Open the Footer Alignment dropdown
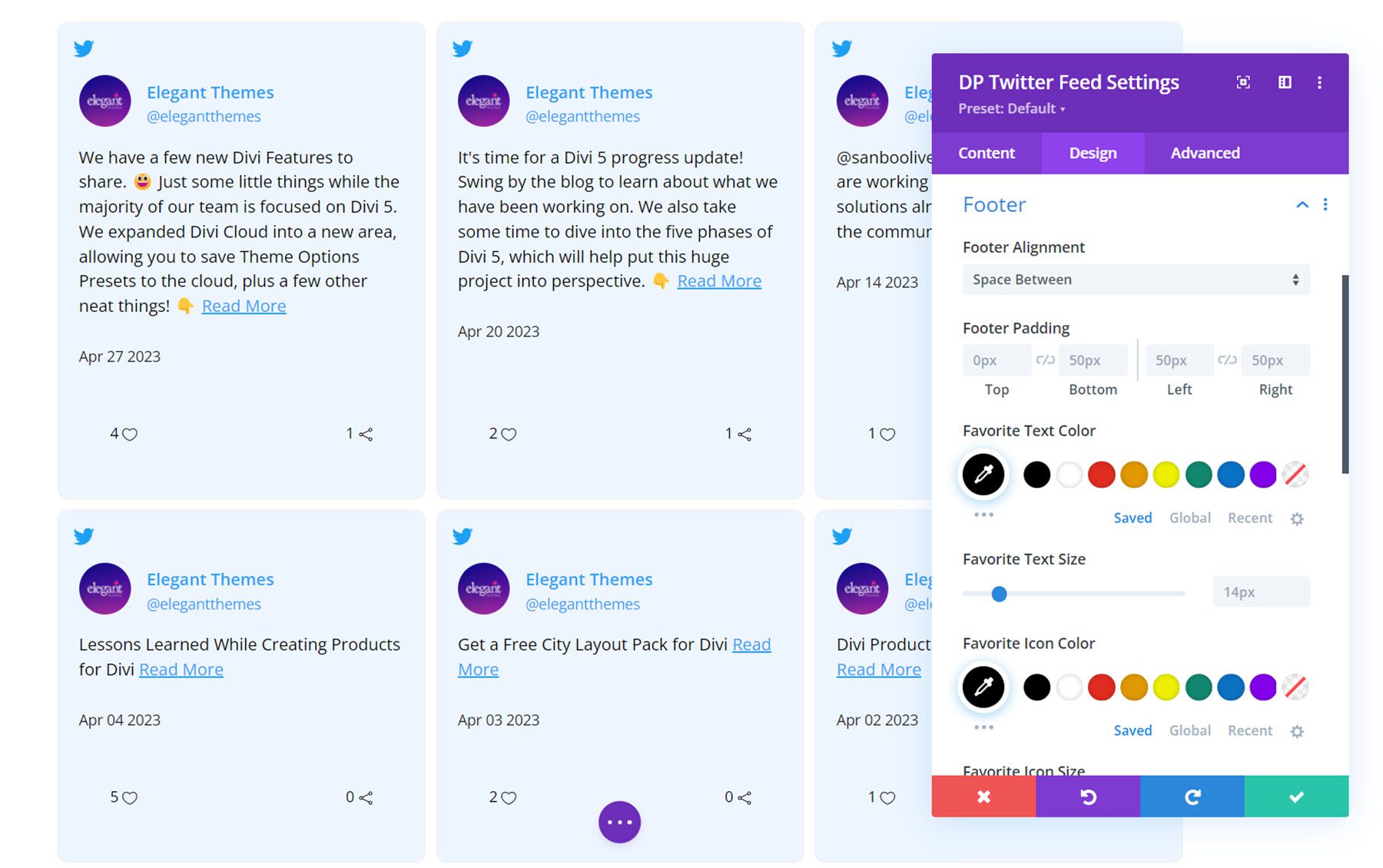Image resolution: width=1383 pixels, height=868 pixels. pos(1136,280)
